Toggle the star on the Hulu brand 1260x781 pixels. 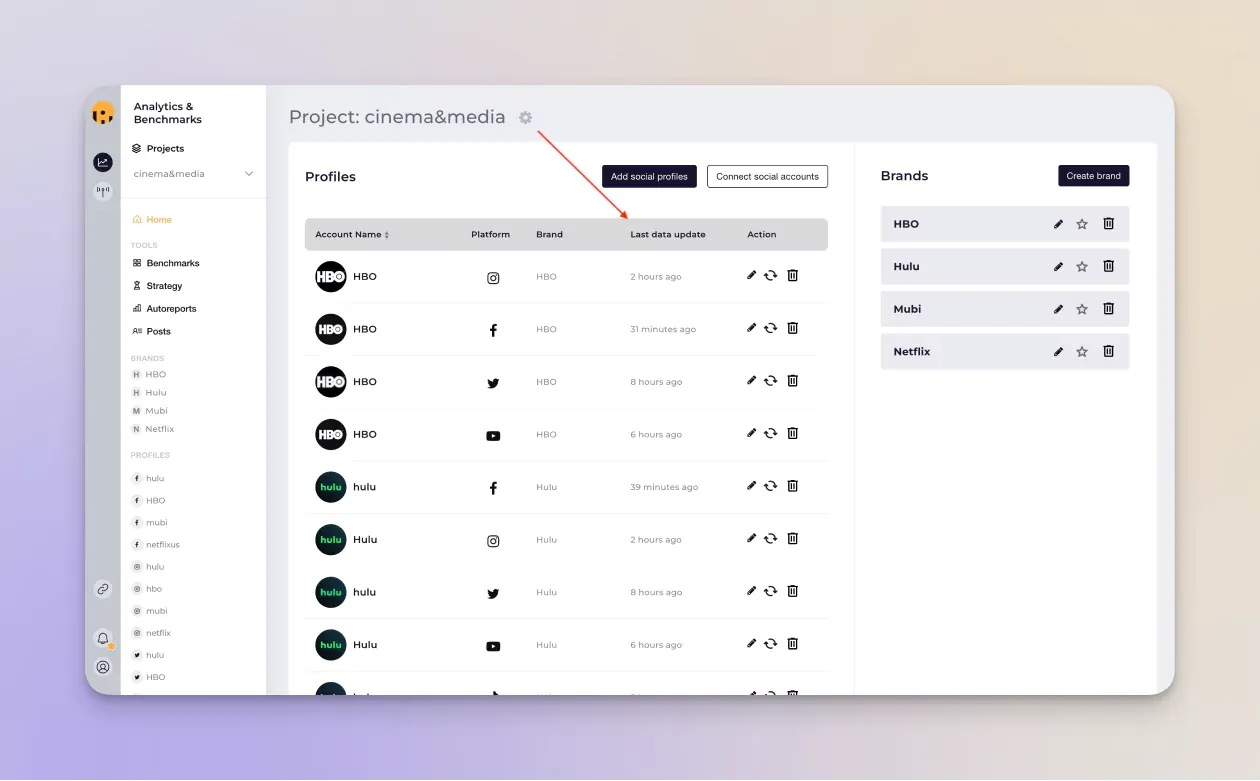pos(1082,267)
